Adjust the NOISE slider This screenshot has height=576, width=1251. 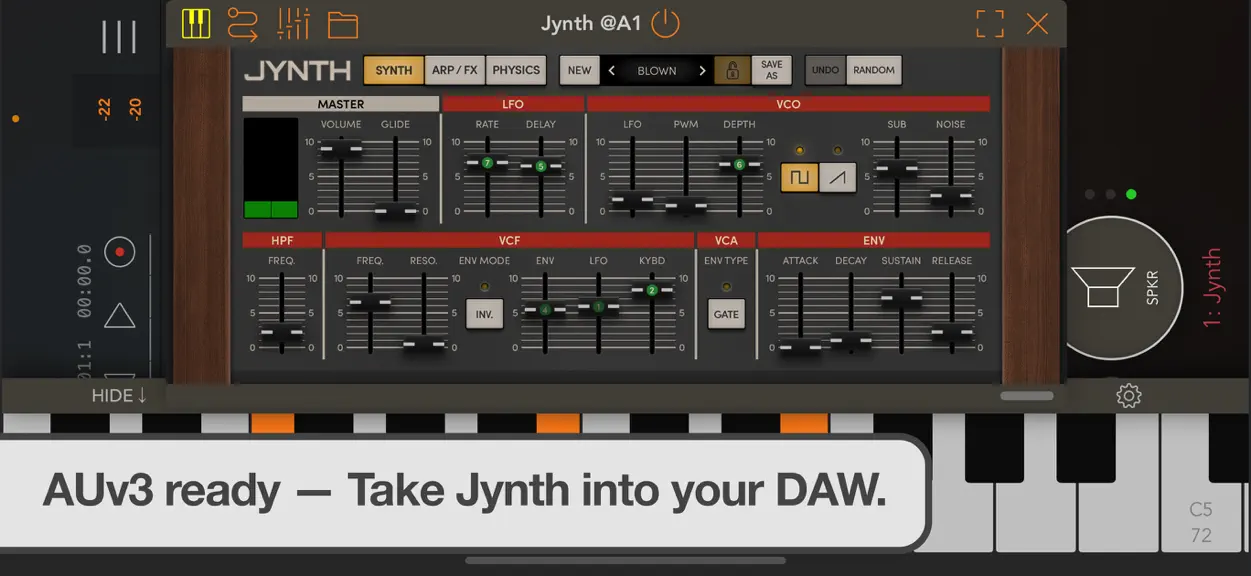coord(951,196)
